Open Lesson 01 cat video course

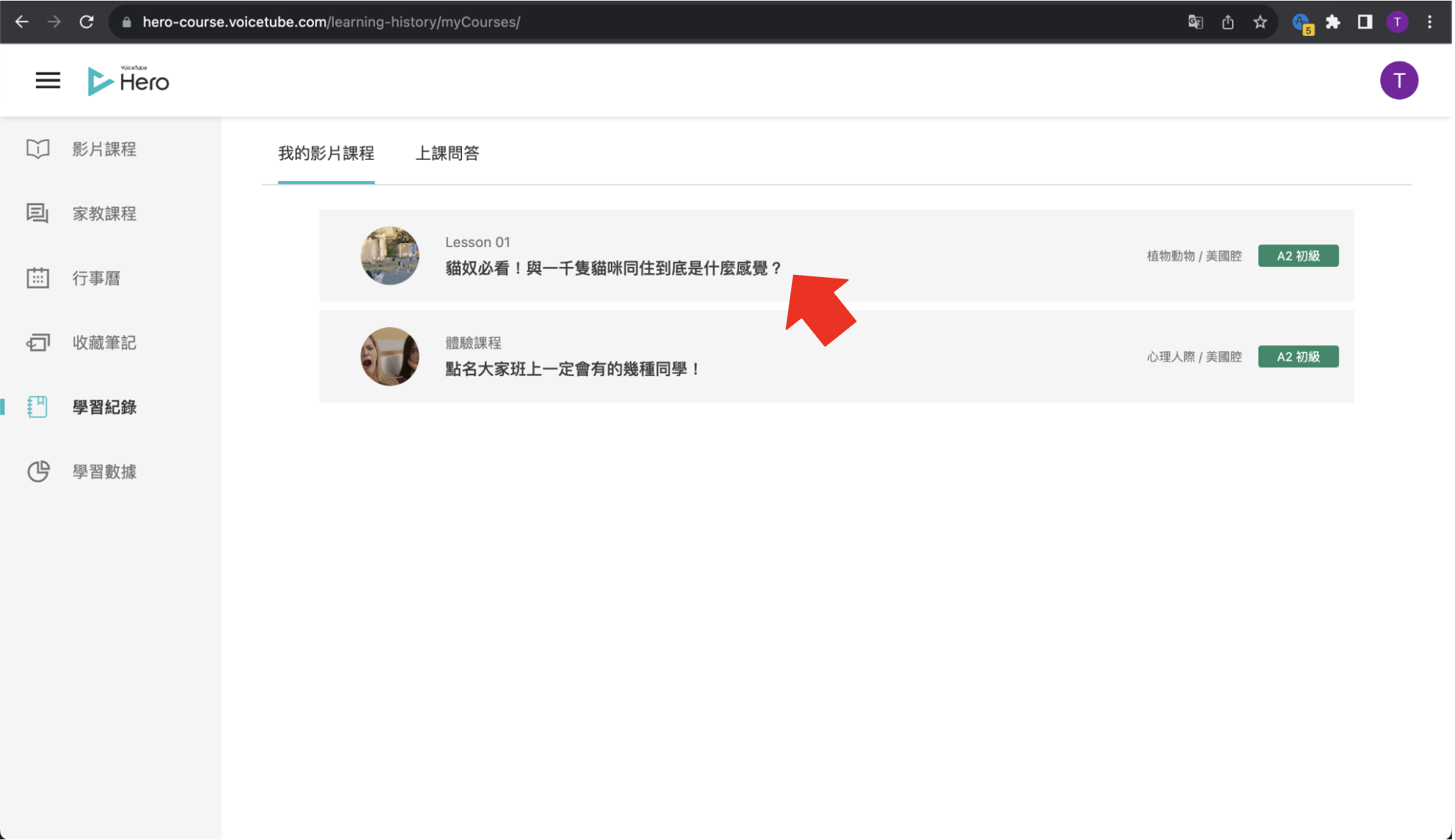(613, 268)
